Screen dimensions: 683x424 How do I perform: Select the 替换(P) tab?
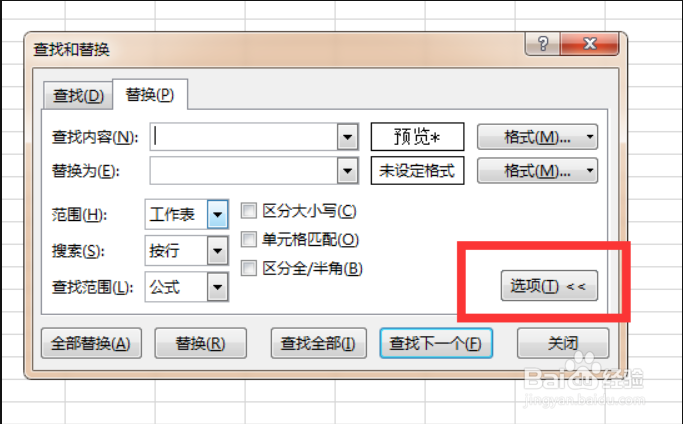click(x=150, y=94)
